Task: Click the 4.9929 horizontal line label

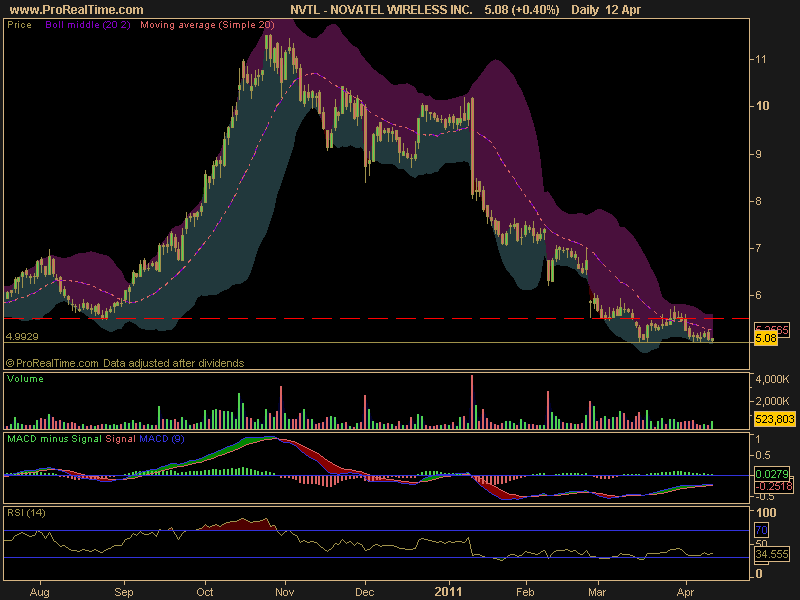Action: [22, 336]
